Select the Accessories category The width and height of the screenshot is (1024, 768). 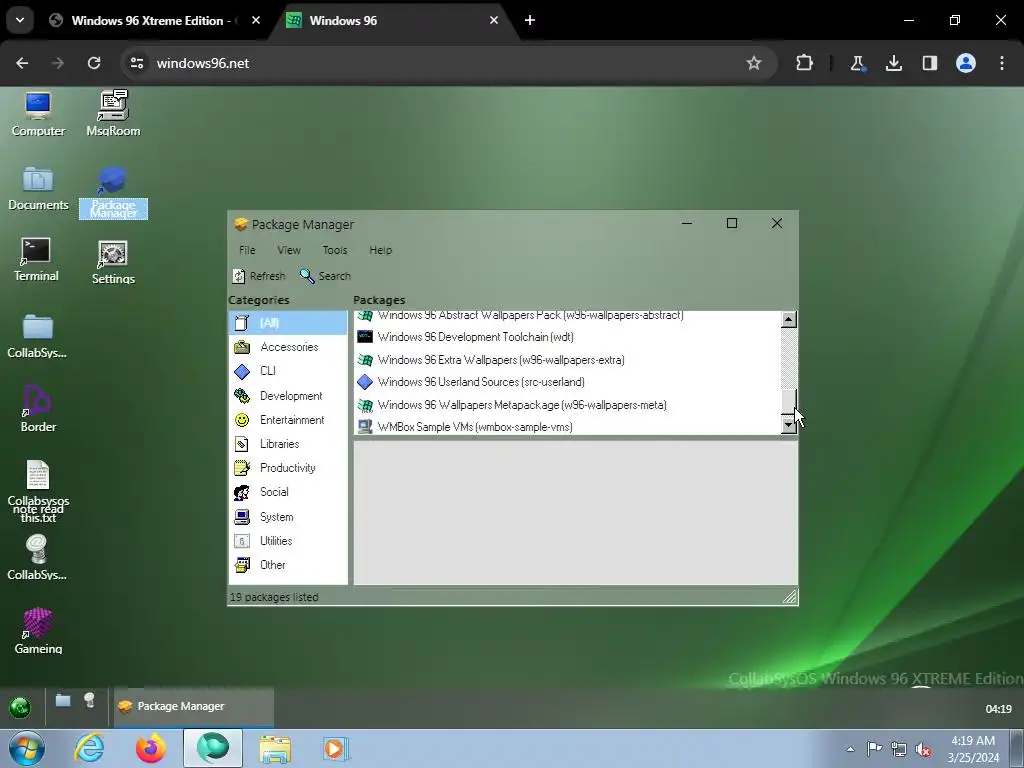(287, 347)
